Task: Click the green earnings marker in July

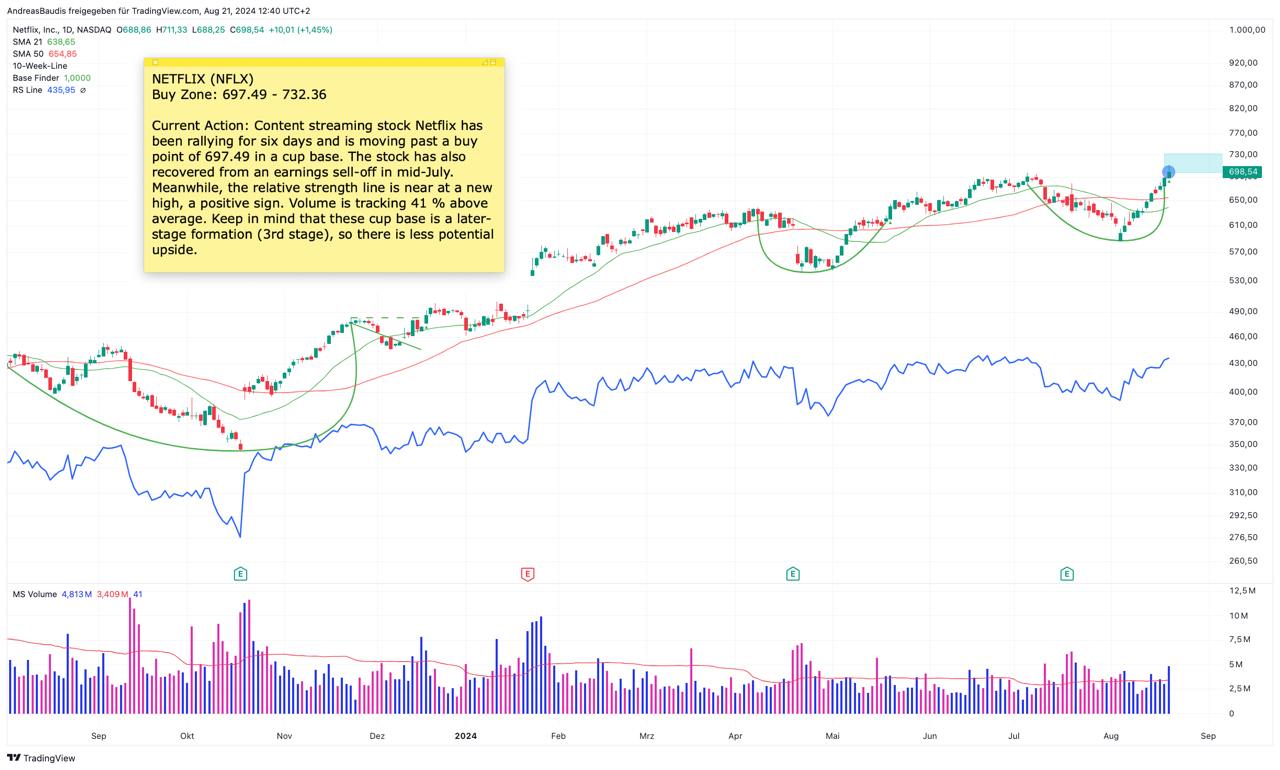Action: [x=1067, y=574]
